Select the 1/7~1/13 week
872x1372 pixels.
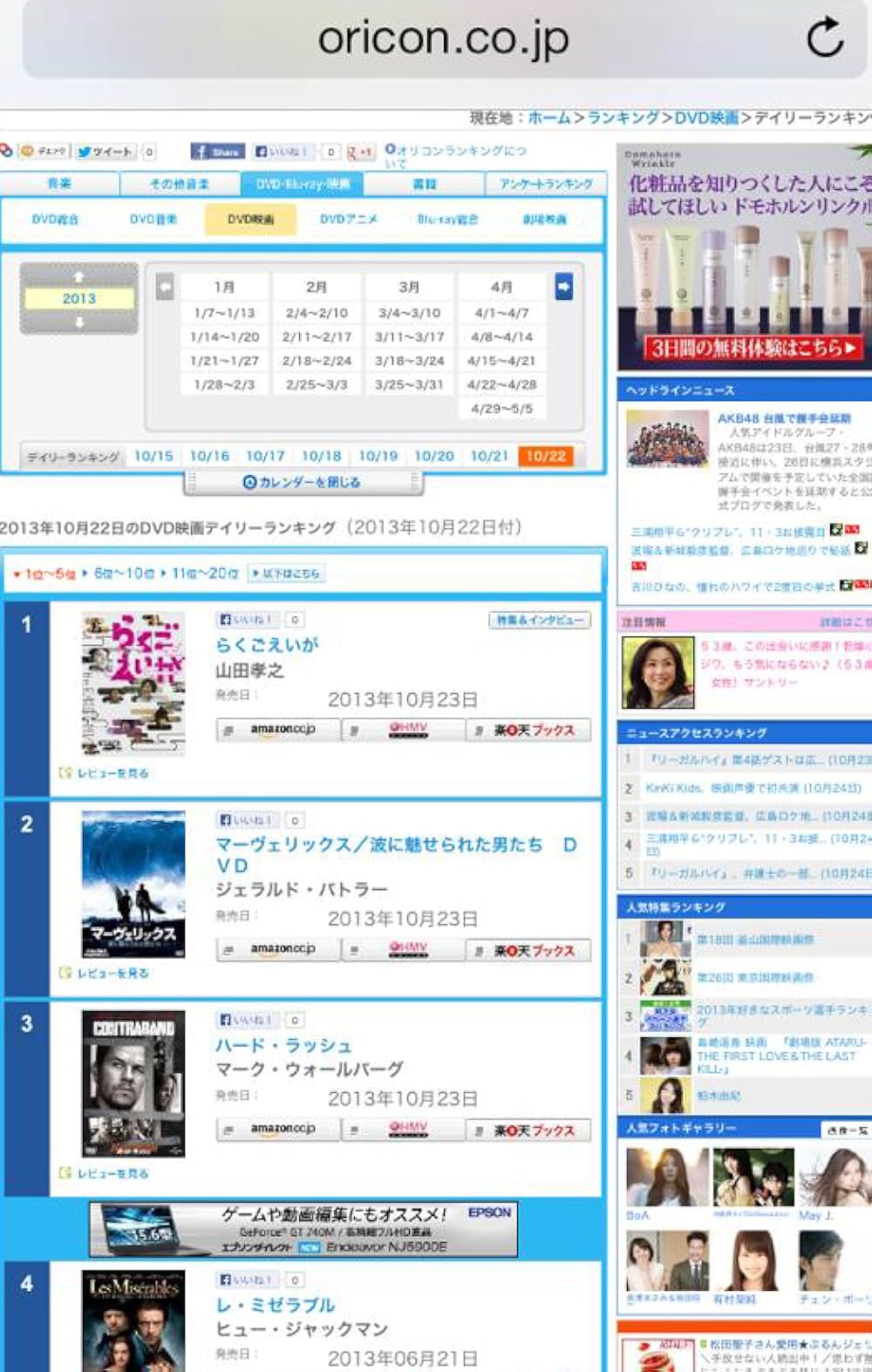(225, 313)
